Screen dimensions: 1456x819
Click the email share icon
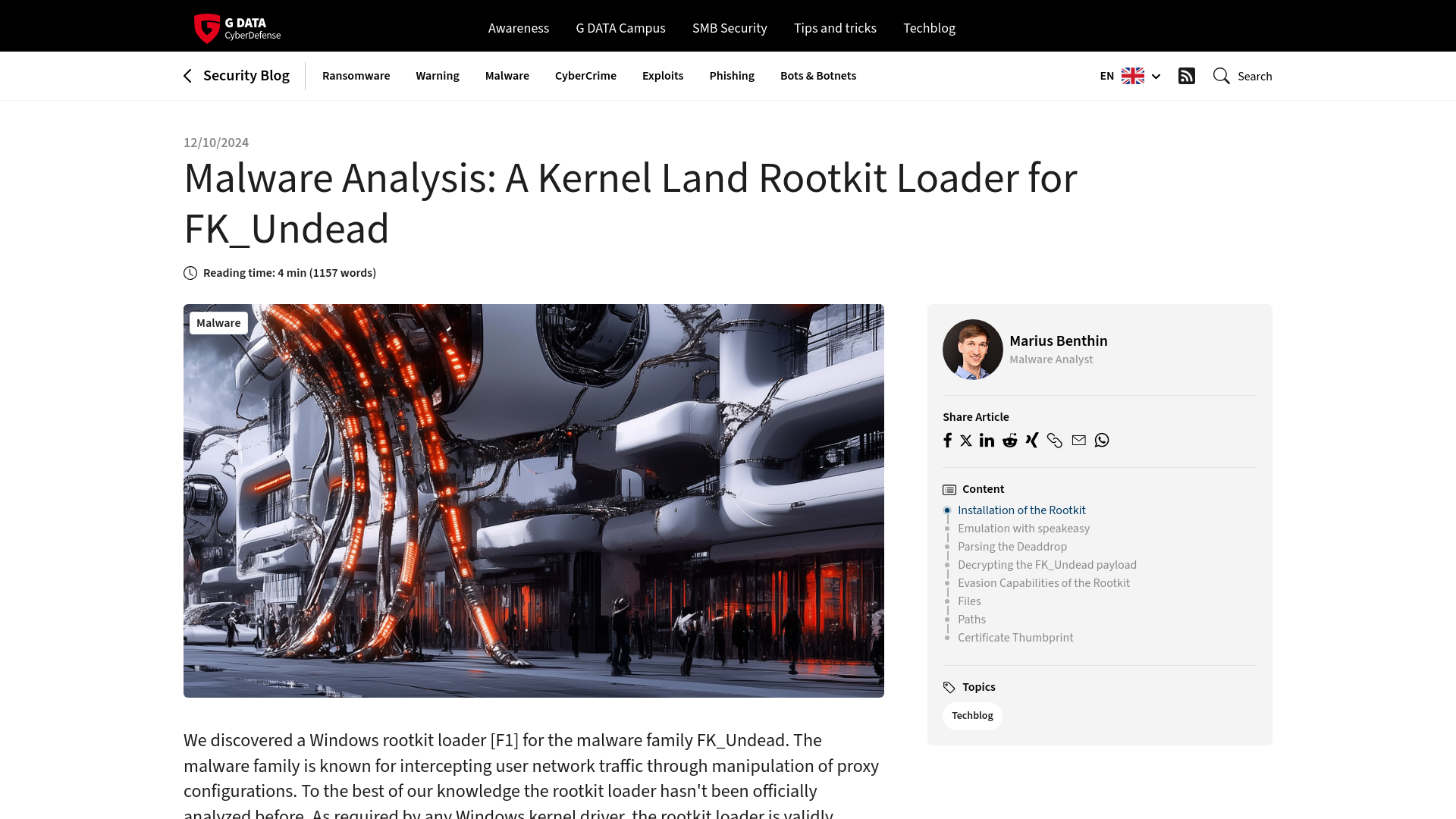coord(1078,440)
